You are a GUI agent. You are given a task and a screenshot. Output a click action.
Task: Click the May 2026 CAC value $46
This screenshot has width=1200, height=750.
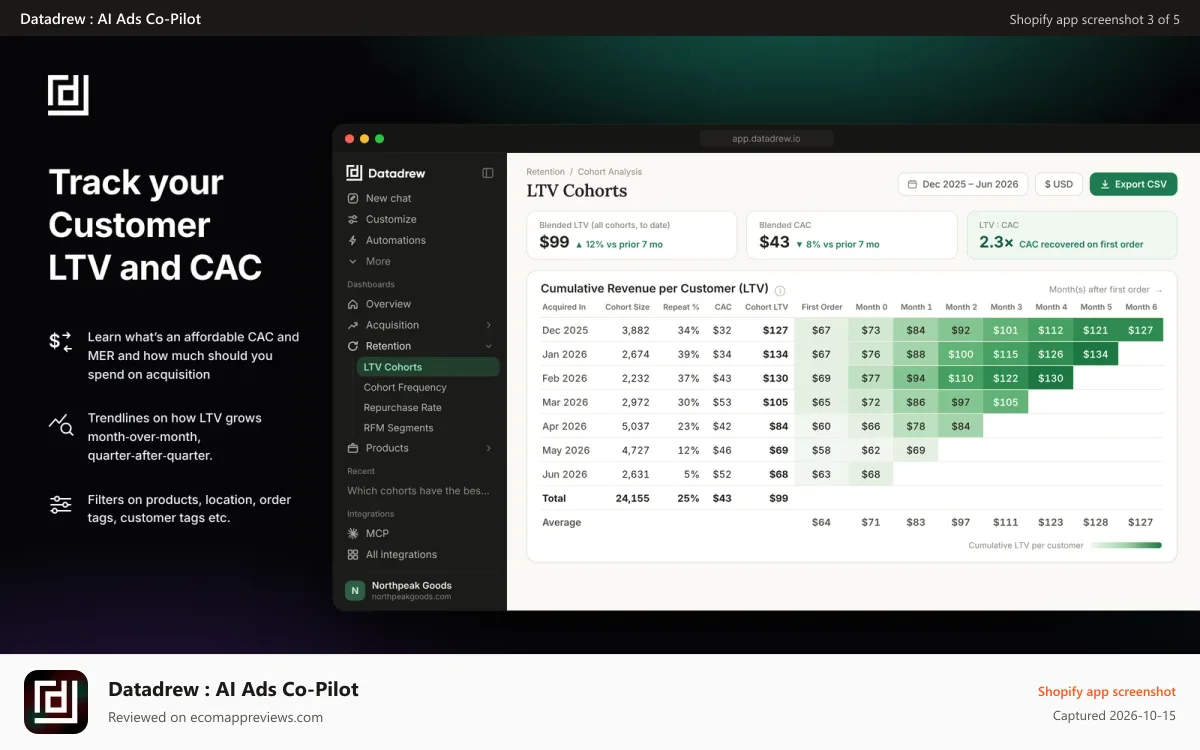722,450
